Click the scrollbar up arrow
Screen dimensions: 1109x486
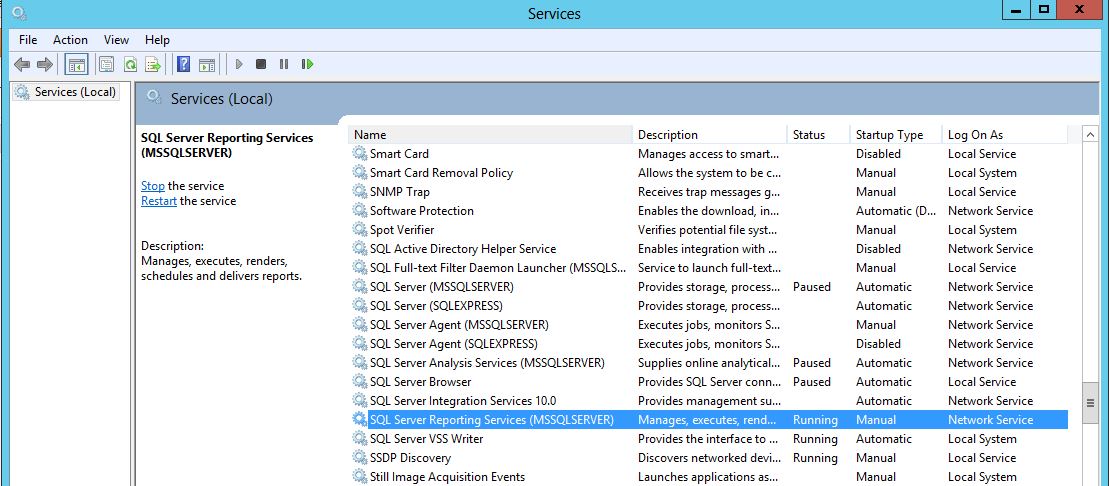coord(1089,134)
